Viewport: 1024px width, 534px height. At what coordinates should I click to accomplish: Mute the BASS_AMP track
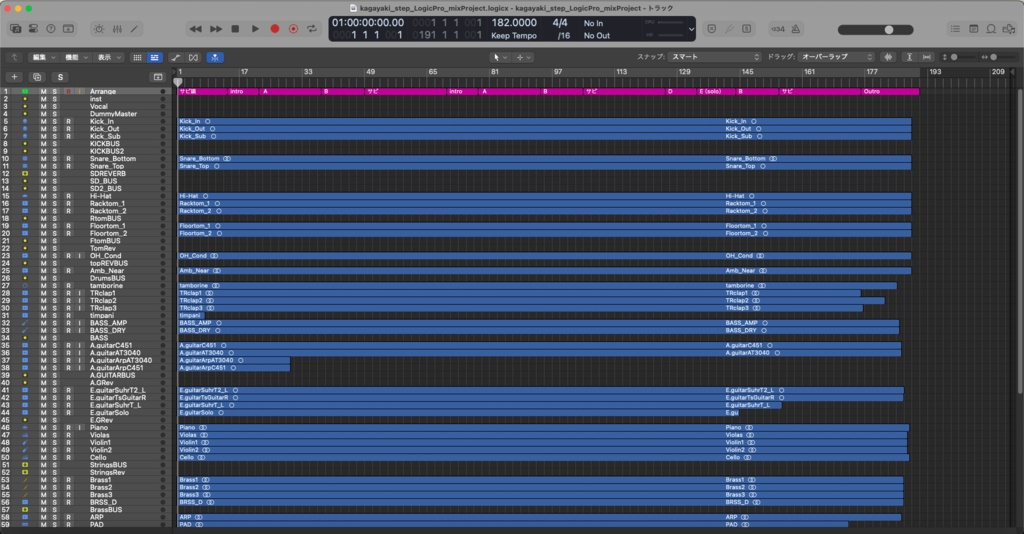(43, 323)
